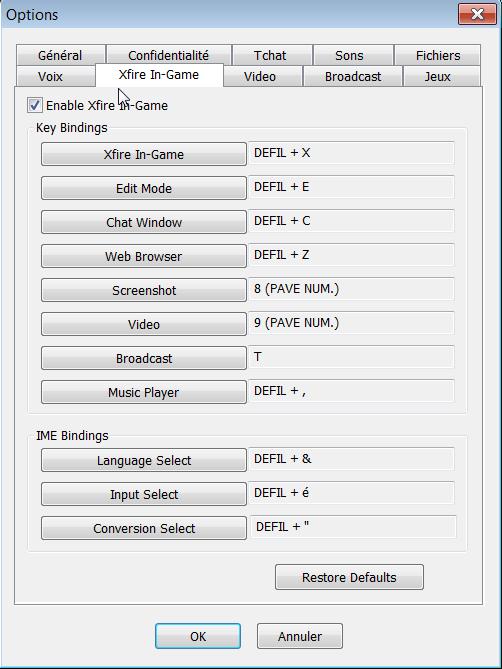Switch to the Confidentialité tab
The image size is (502, 669).
pos(169,55)
